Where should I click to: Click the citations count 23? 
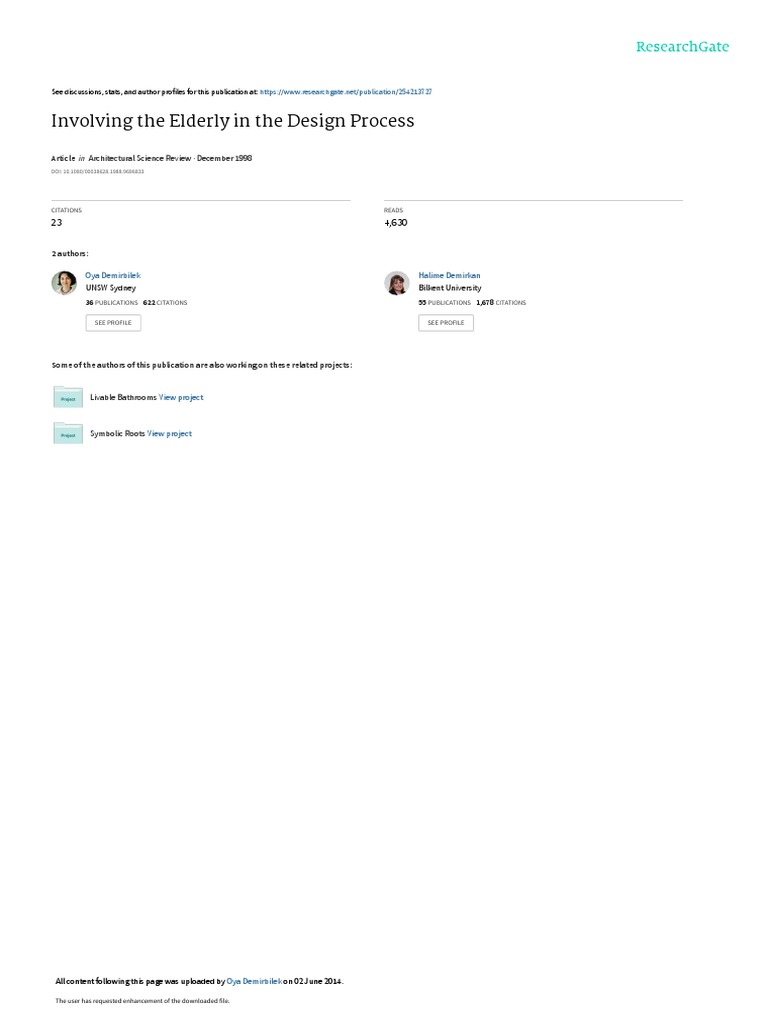(57, 223)
